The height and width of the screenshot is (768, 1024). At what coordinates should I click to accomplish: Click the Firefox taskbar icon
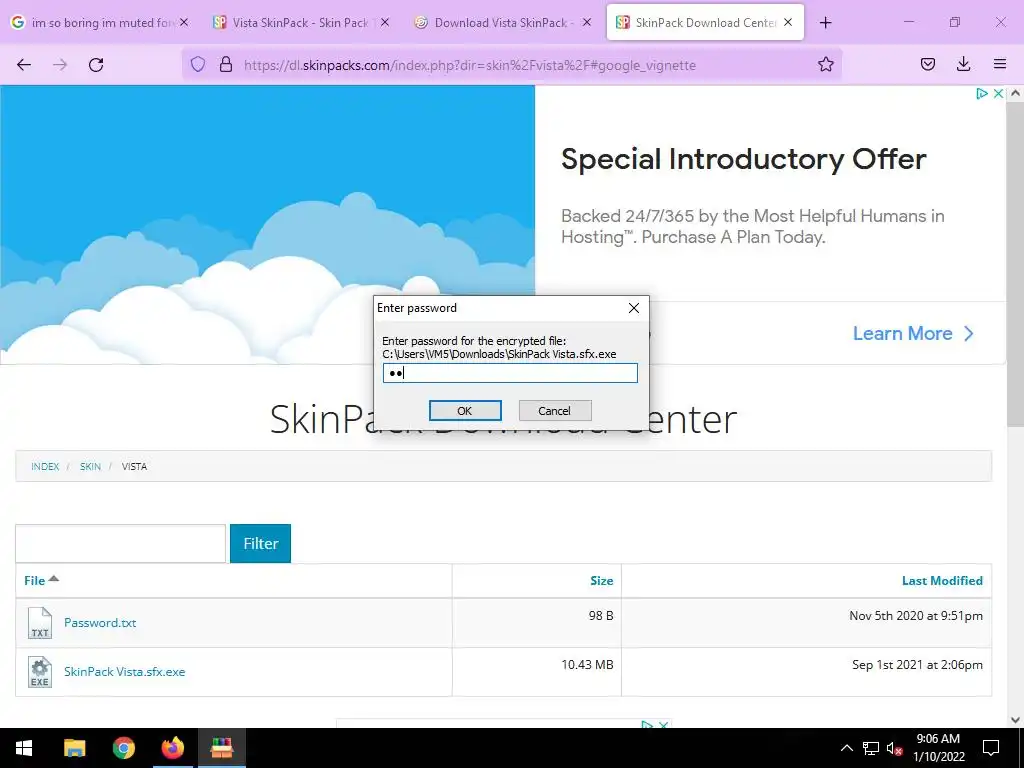coord(172,748)
